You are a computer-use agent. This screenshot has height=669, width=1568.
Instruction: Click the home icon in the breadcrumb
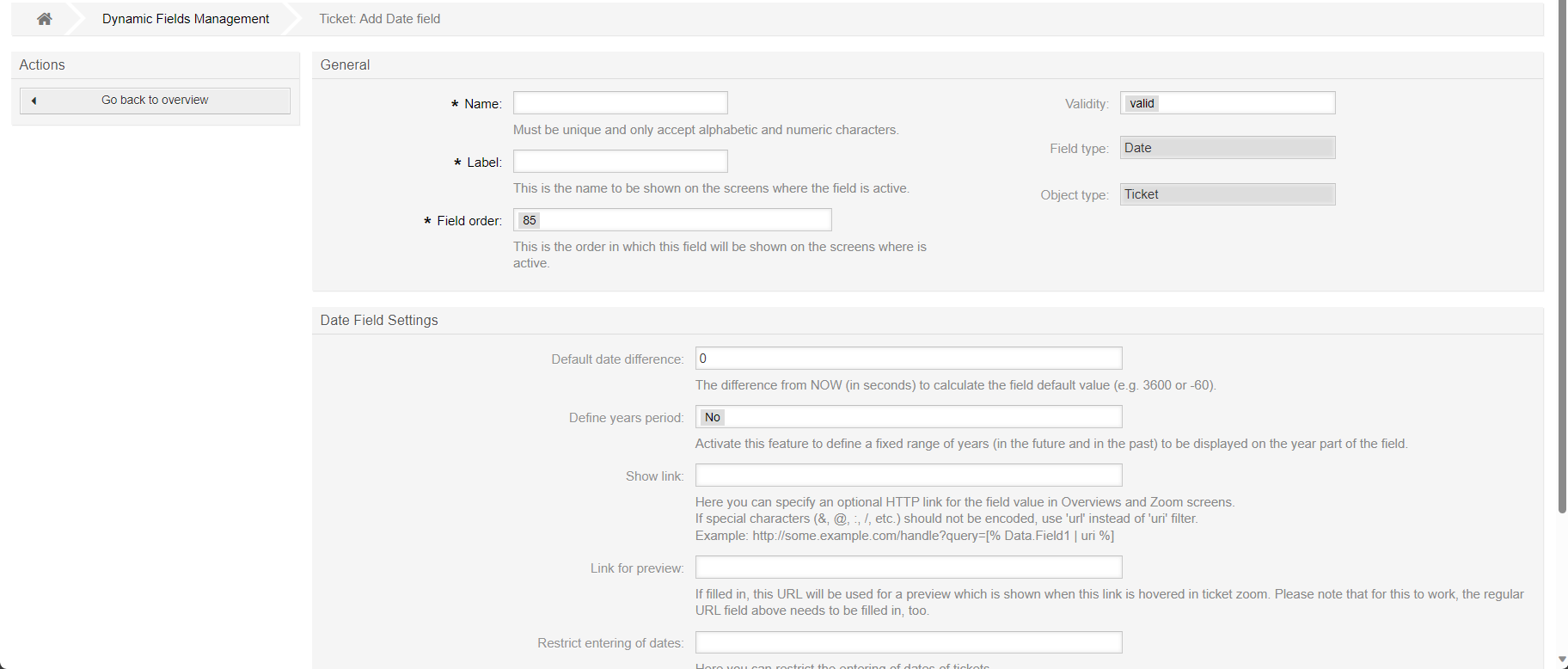click(45, 19)
